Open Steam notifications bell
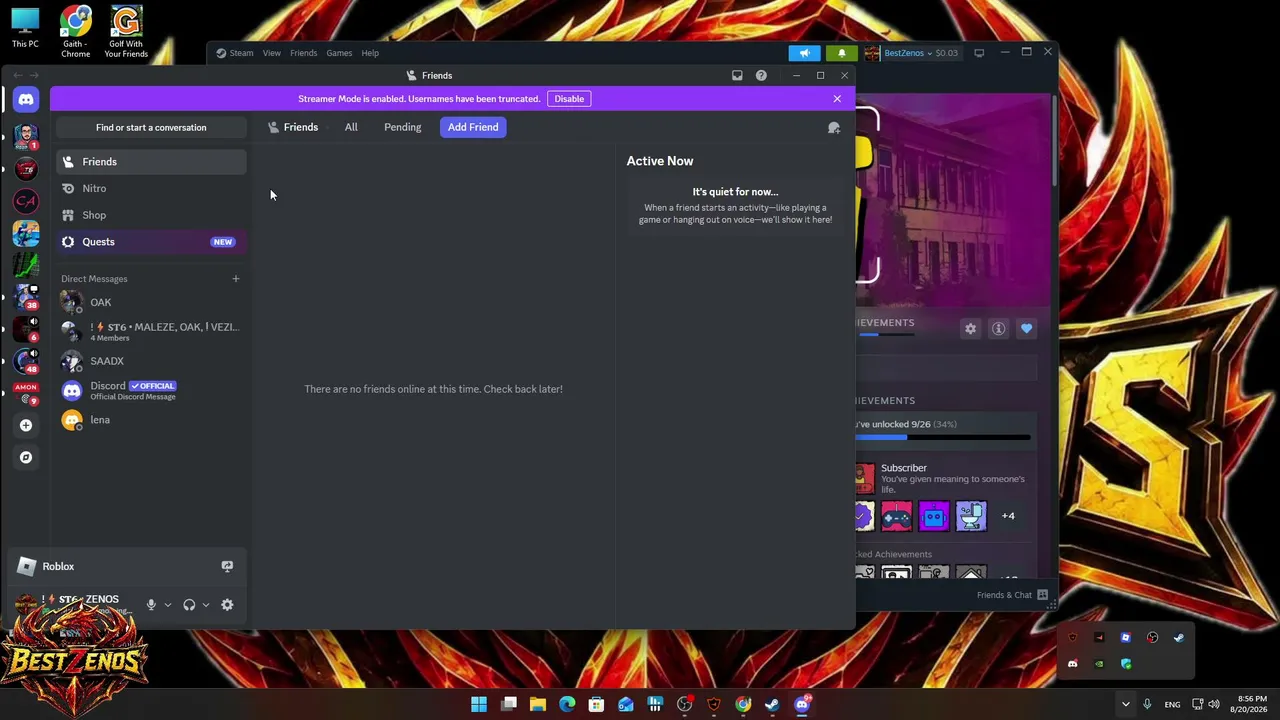The image size is (1280, 720). click(x=842, y=53)
